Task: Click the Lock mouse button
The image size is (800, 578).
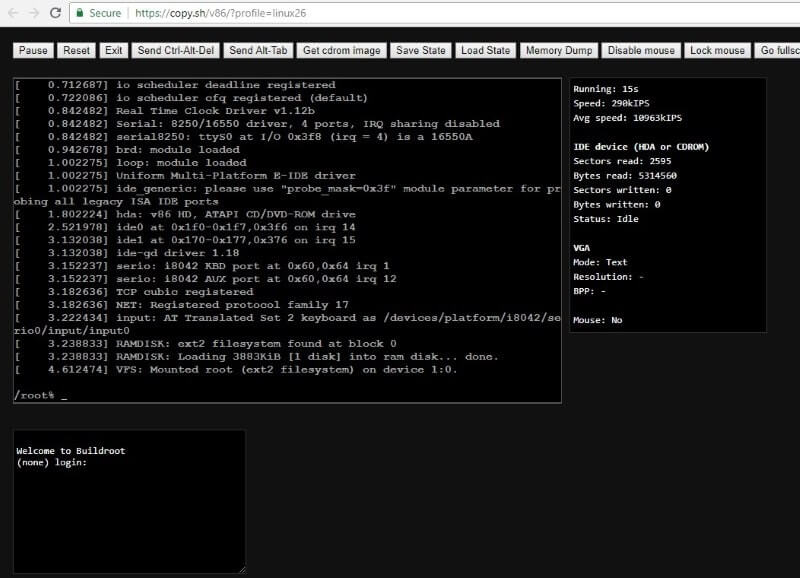Action: point(717,50)
